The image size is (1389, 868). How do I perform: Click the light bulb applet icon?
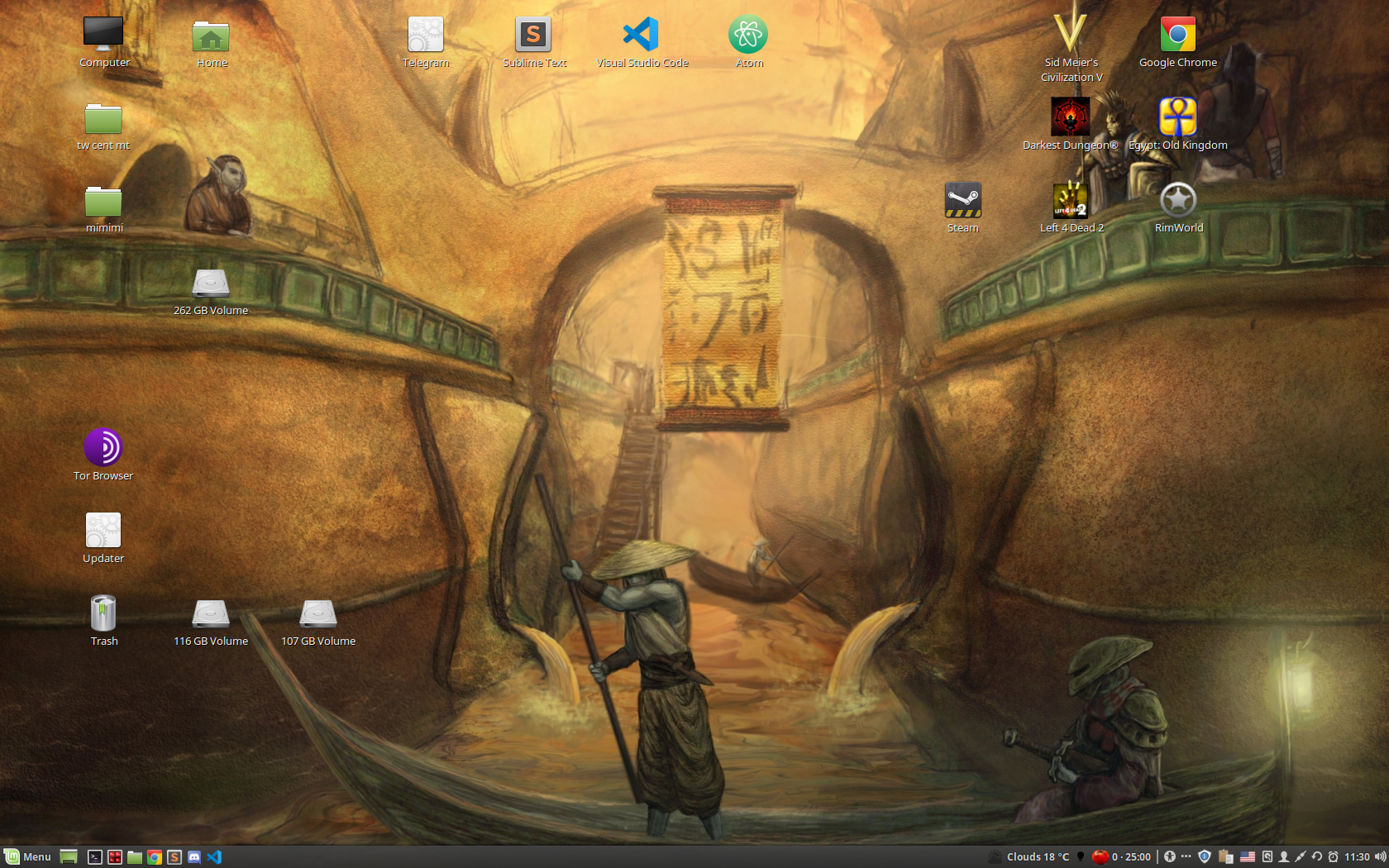point(1081,857)
